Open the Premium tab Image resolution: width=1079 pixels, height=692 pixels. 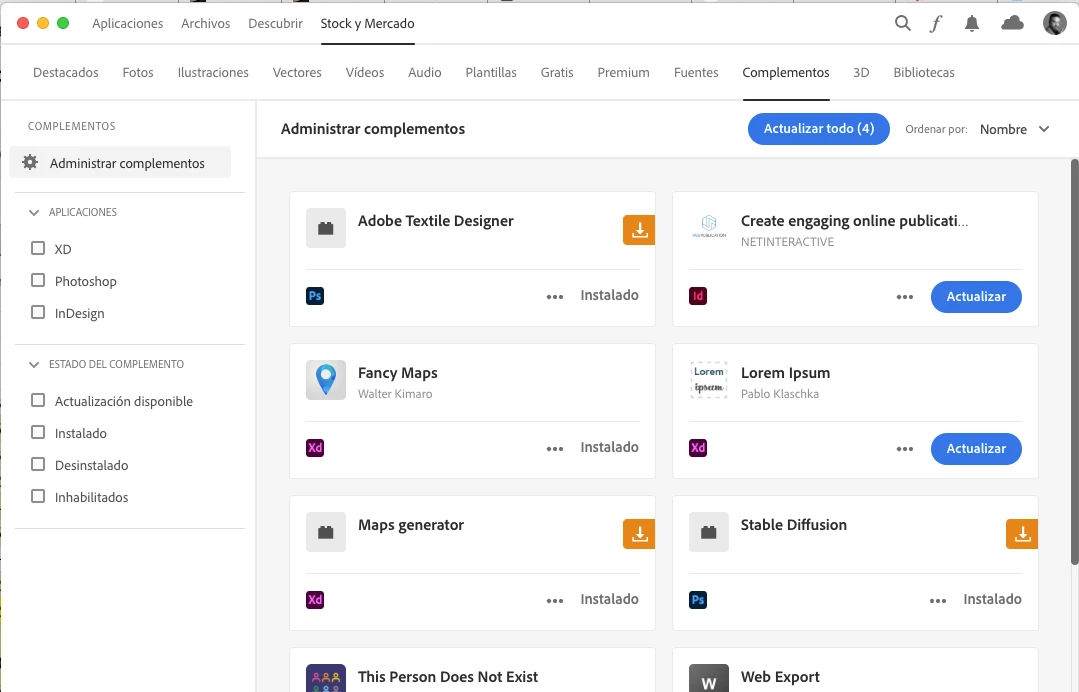623,72
